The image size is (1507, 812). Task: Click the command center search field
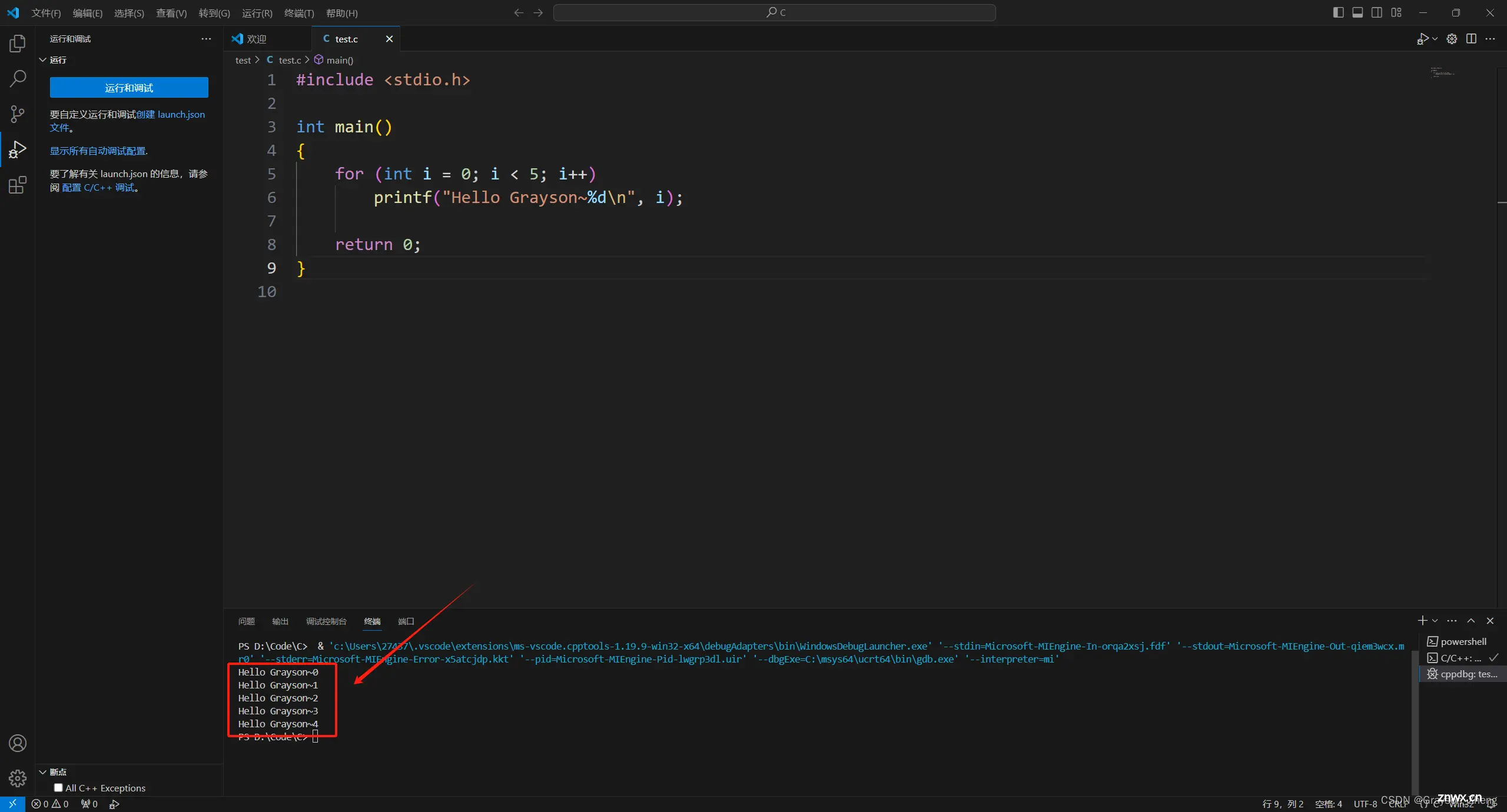pos(775,12)
